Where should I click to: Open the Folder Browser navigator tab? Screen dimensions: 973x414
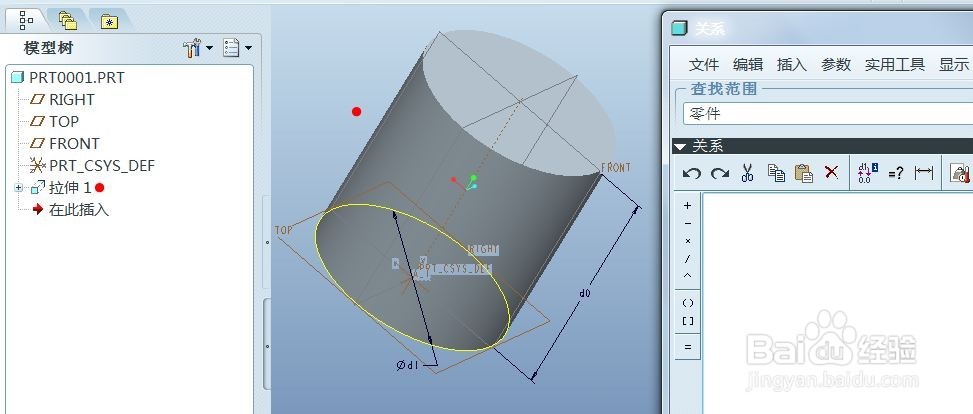coord(68,21)
